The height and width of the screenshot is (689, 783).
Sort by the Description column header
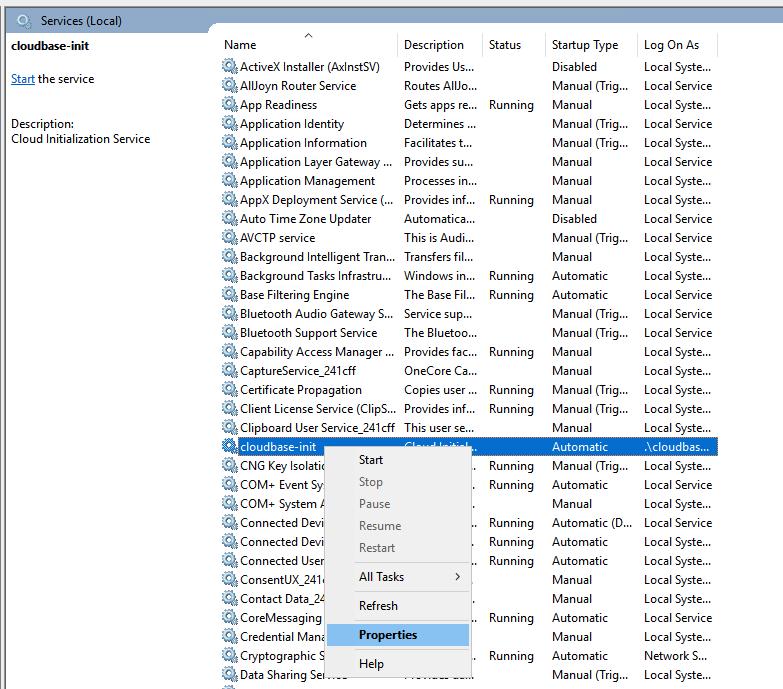440,44
